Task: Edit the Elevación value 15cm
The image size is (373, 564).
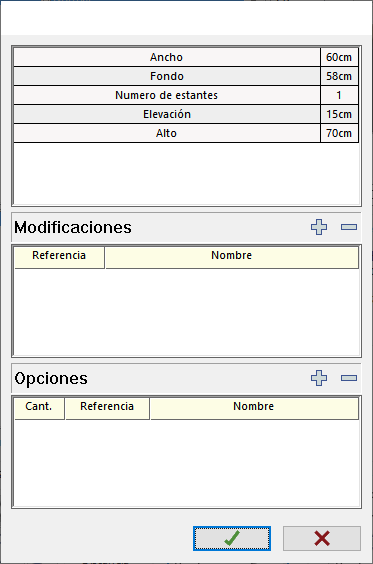Action: coord(339,114)
